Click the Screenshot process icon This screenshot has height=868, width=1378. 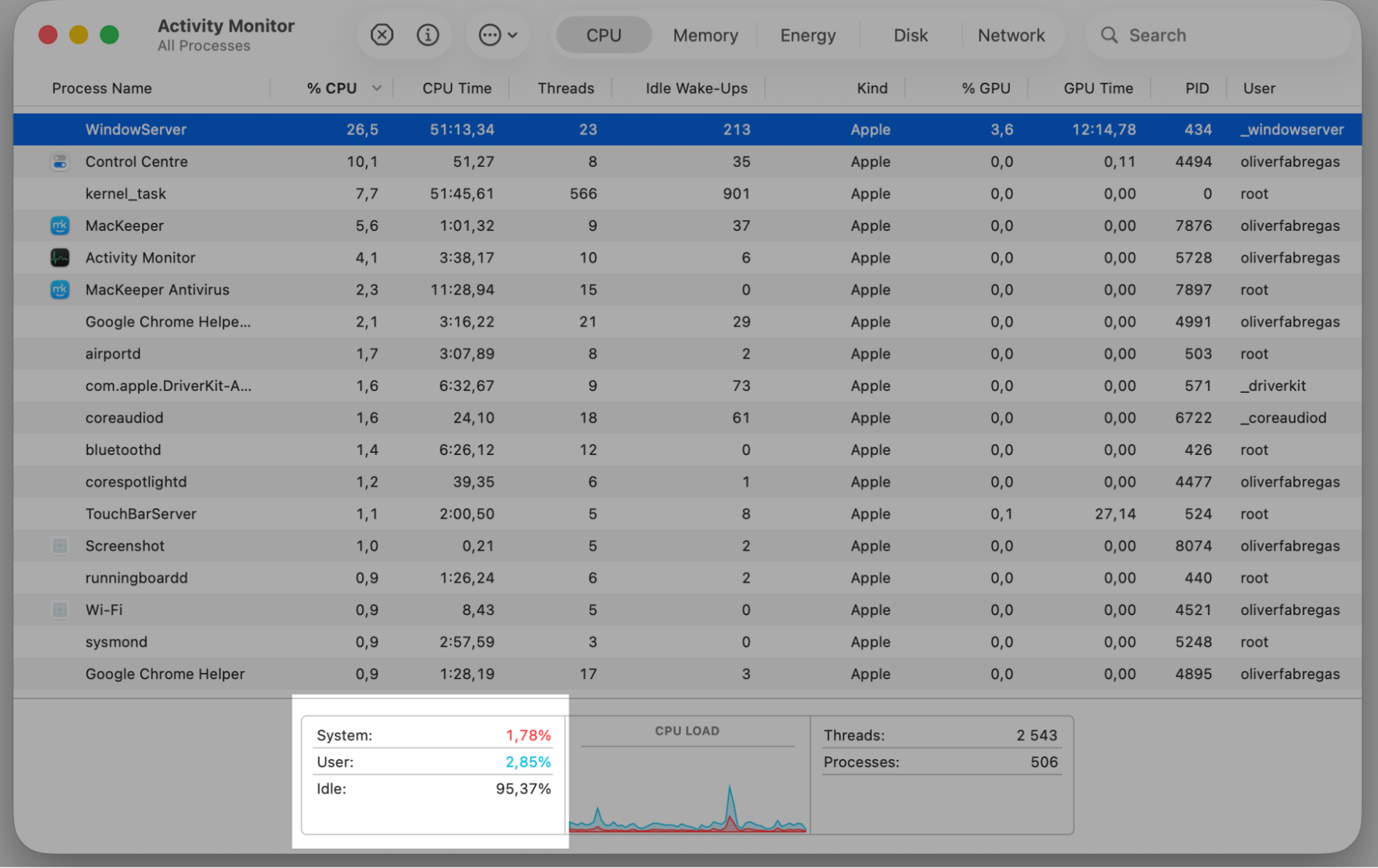click(60, 546)
